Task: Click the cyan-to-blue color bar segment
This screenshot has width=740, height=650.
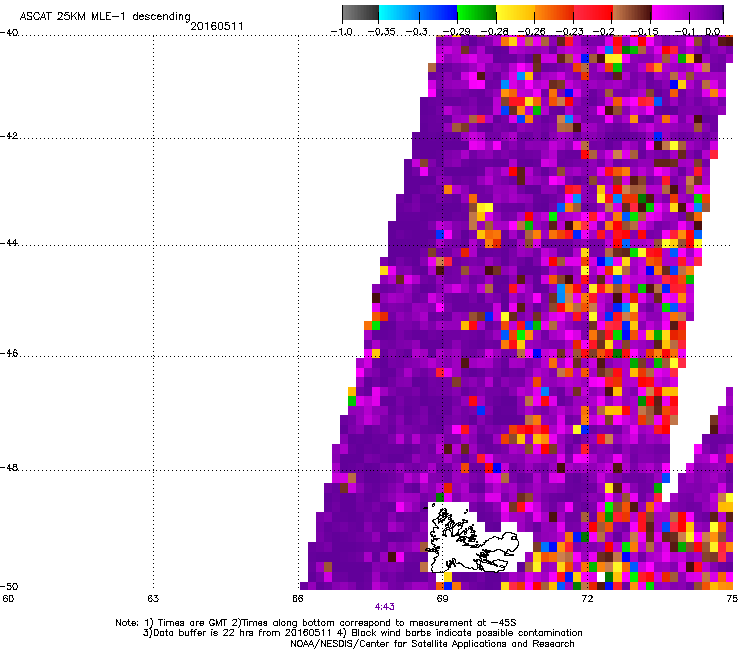Action: click(418, 13)
